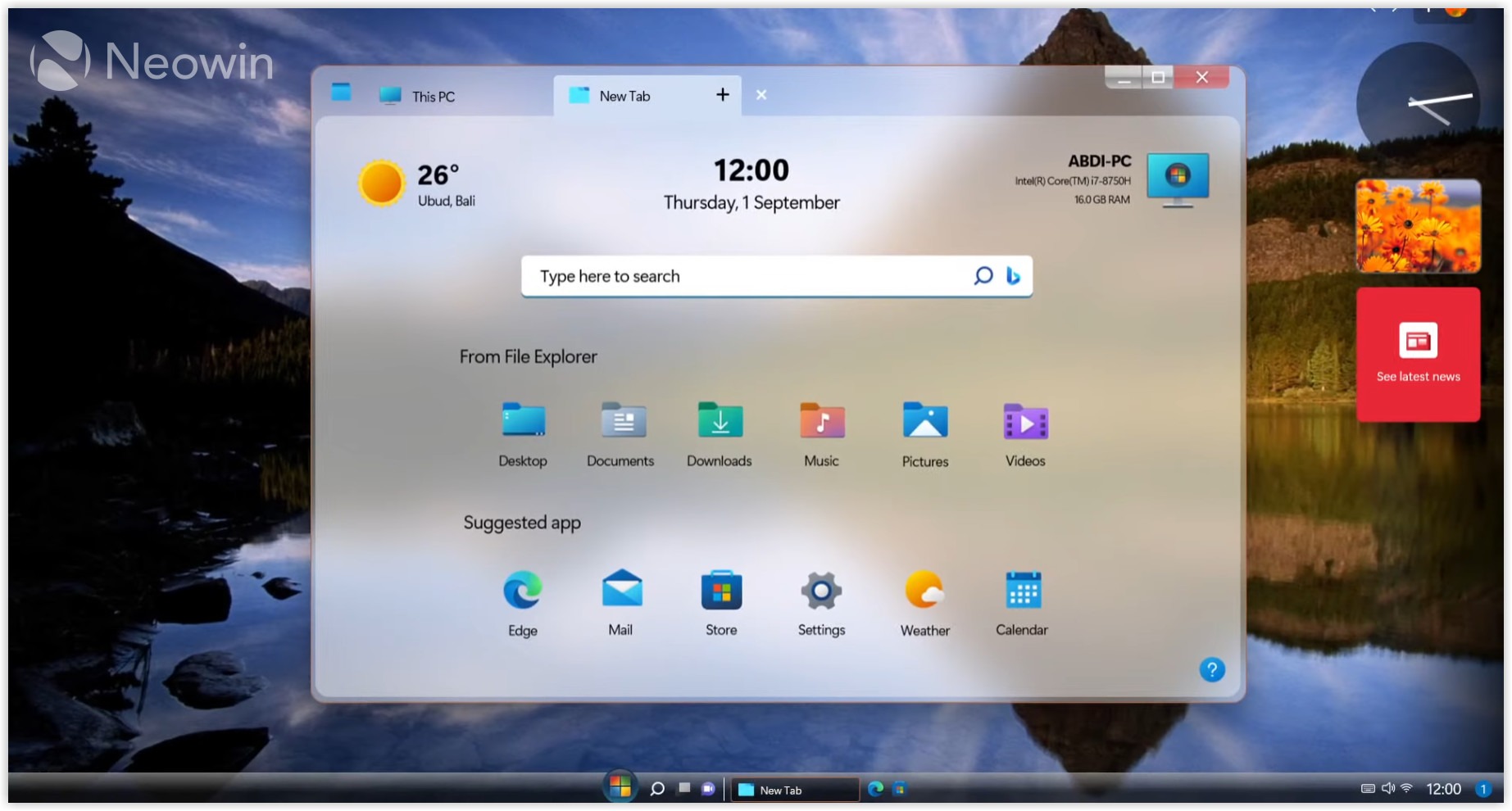Click the Intel Core i7-8750H text
The image size is (1512, 811).
point(1073,181)
